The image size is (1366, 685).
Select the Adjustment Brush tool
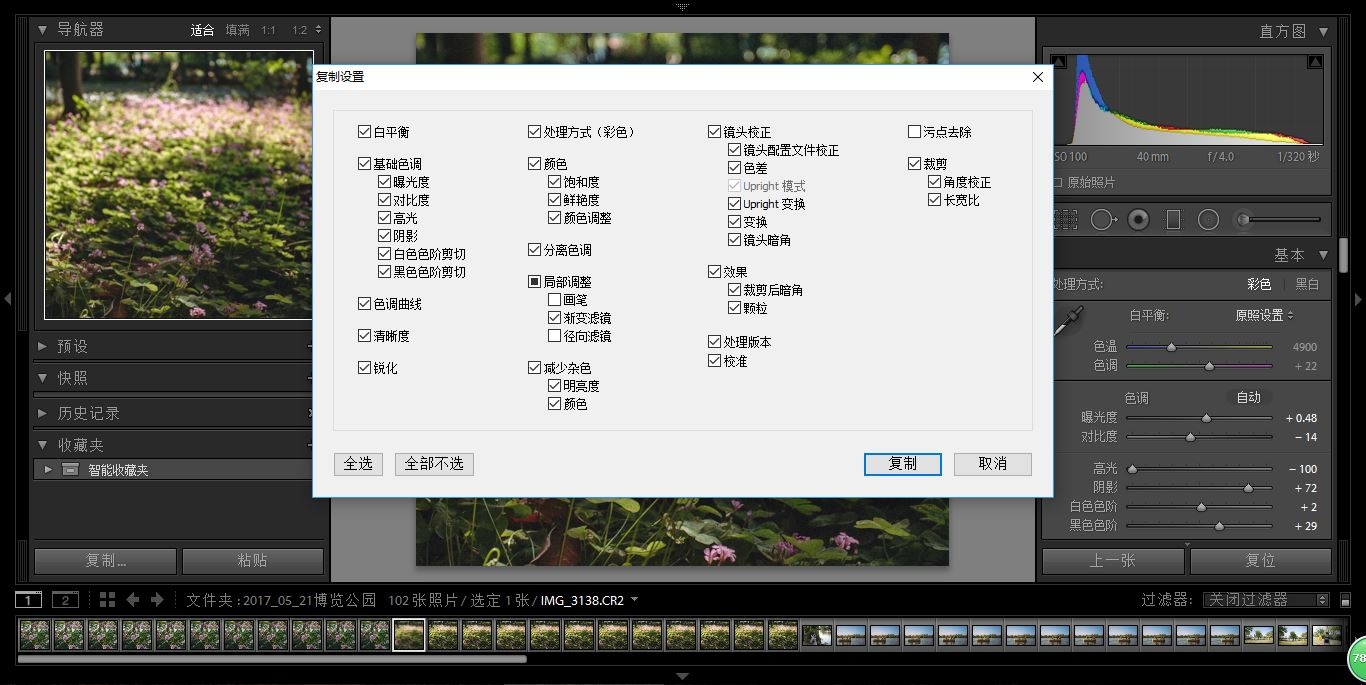pyautogui.click(x=1242, y=219)
